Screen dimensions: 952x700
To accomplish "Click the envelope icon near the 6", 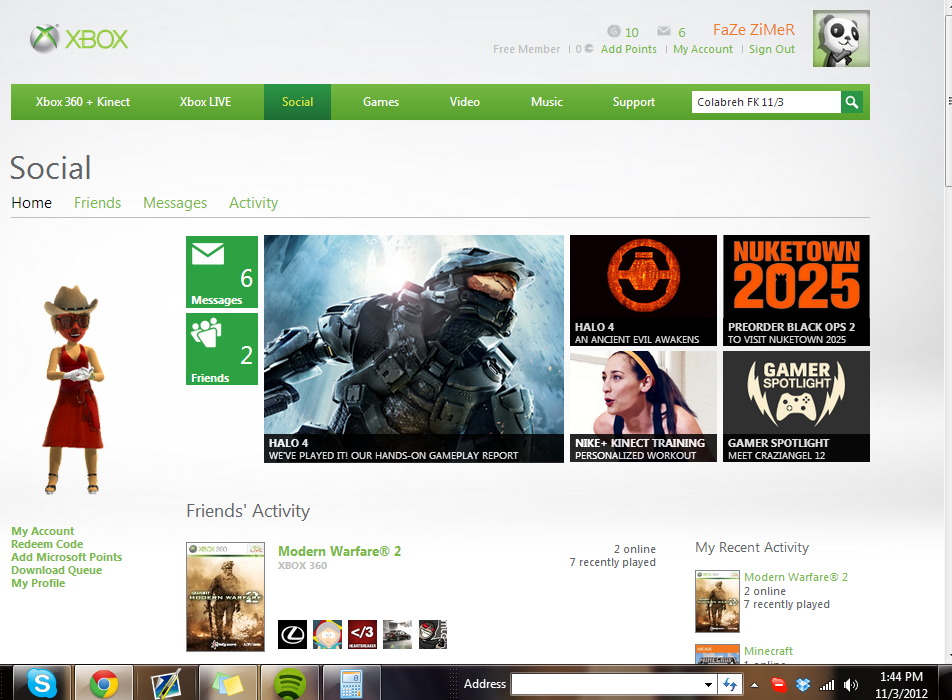I will (664, 31).
